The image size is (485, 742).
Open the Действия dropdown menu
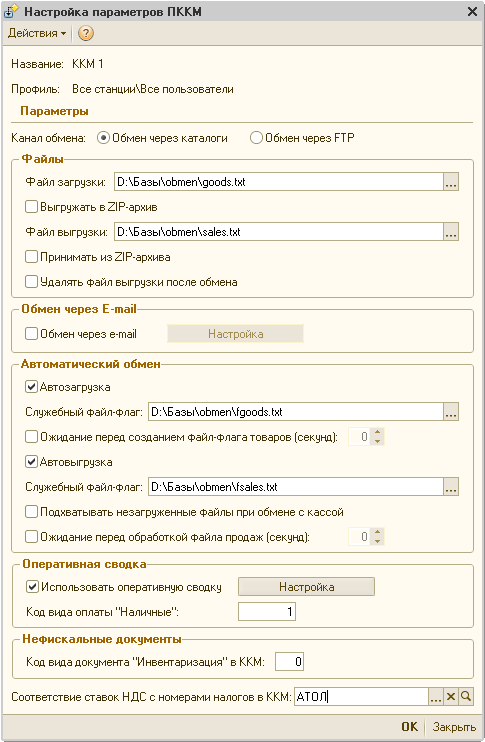coord(37,33)
